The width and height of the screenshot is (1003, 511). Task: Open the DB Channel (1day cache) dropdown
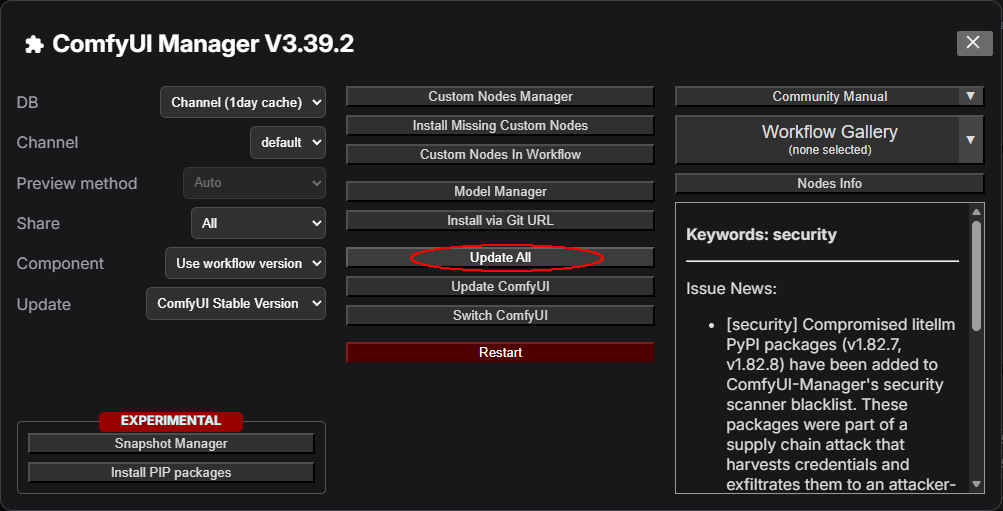pyautogui.click(x=243, y=102)
